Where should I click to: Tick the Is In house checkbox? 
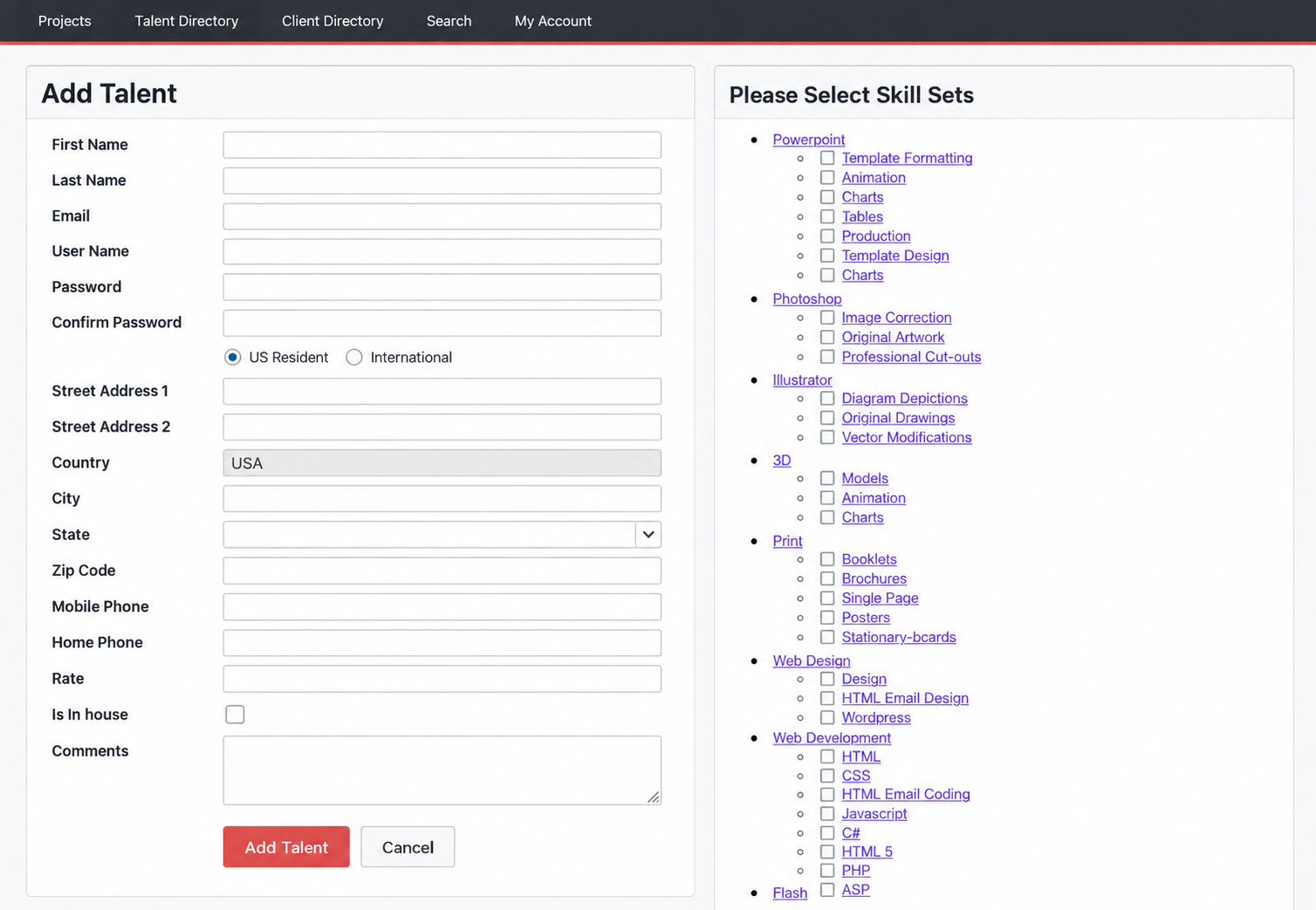point(235,715)
